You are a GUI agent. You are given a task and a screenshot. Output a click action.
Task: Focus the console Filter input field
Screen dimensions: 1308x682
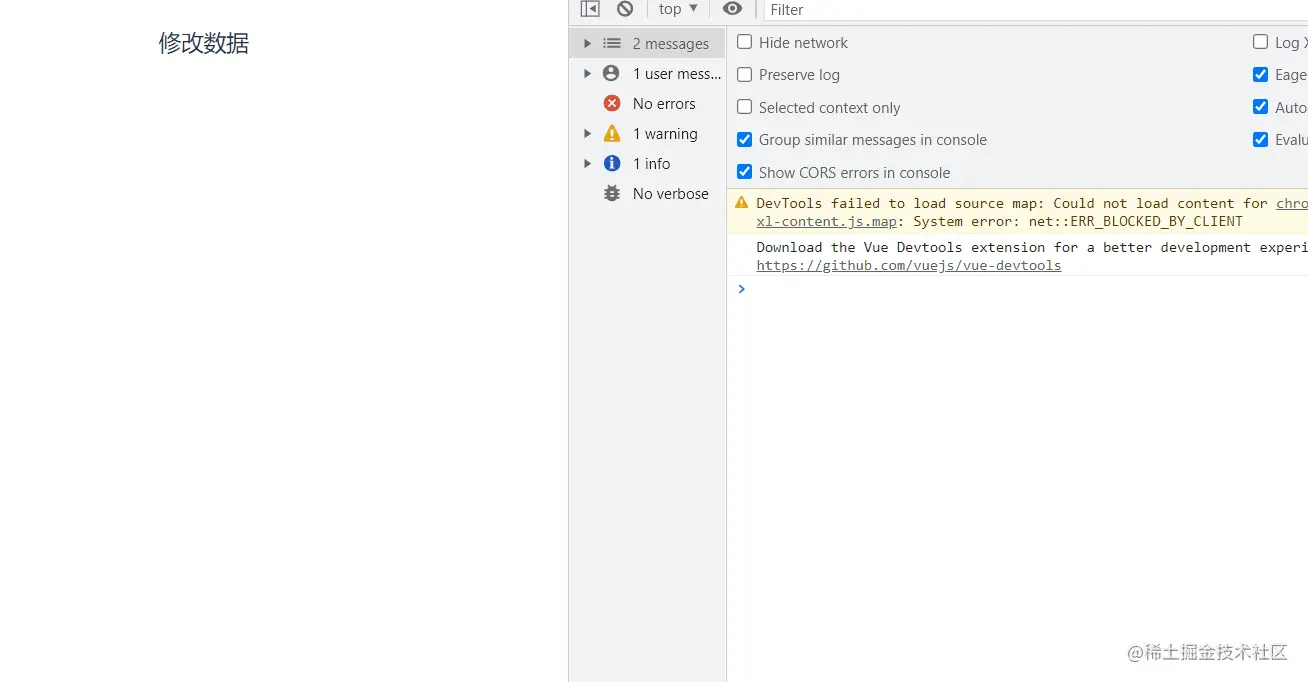click(1036, 10)
